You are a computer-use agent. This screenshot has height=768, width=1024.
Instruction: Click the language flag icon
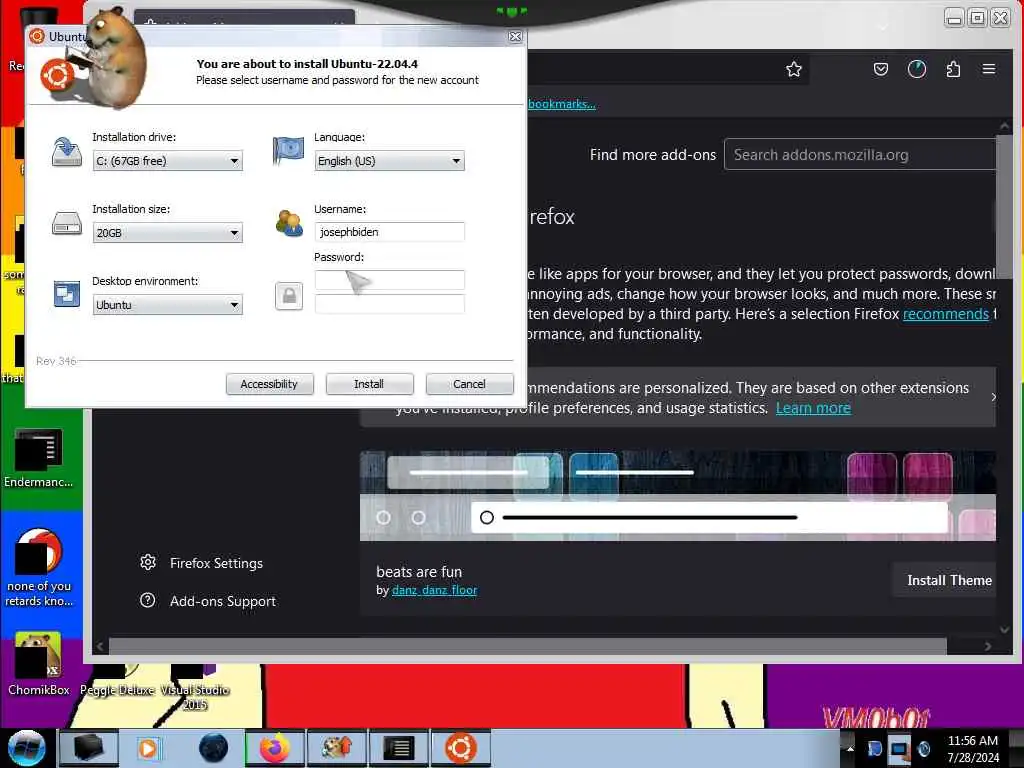pyautogui.click(x=288, y=151)
